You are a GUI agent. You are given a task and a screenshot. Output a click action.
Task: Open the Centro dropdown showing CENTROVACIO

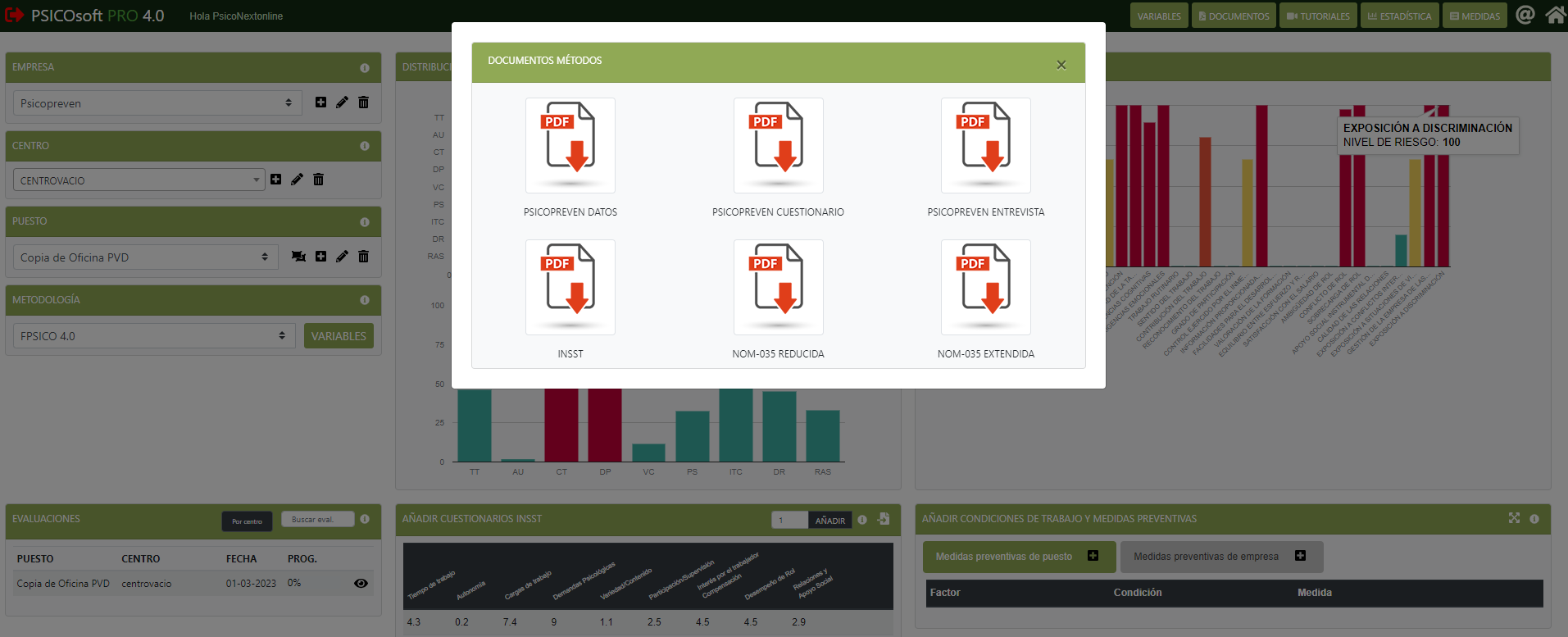click(139, 180)
